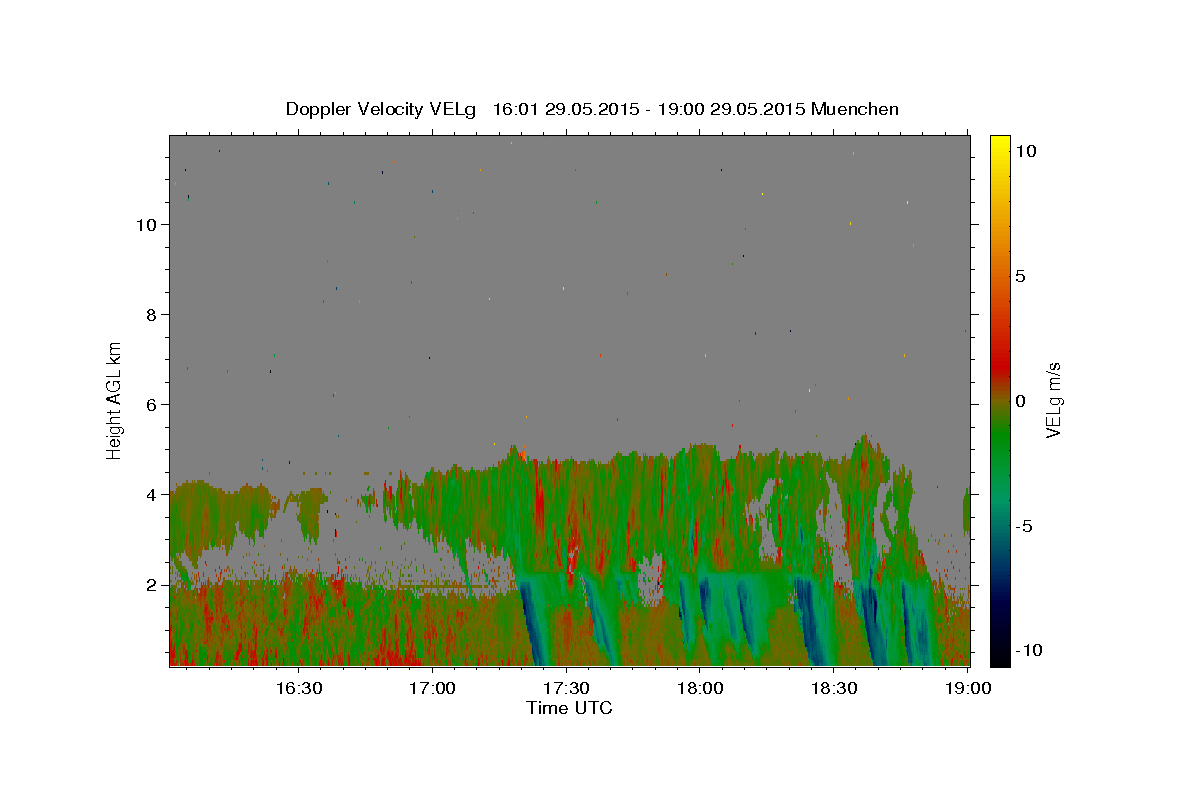Click the 19:00 time tick label
1200x800 pixels.
tap(968, 688)
